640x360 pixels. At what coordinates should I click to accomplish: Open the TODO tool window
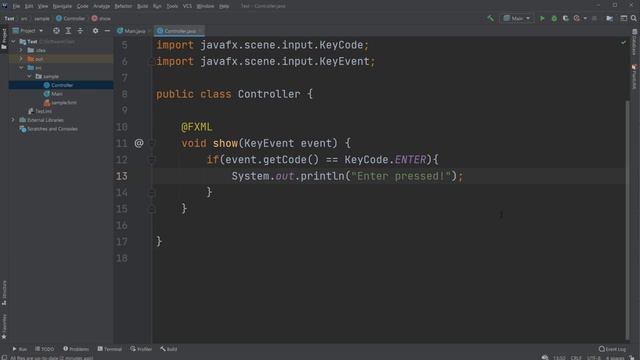(x=44, y=349)
